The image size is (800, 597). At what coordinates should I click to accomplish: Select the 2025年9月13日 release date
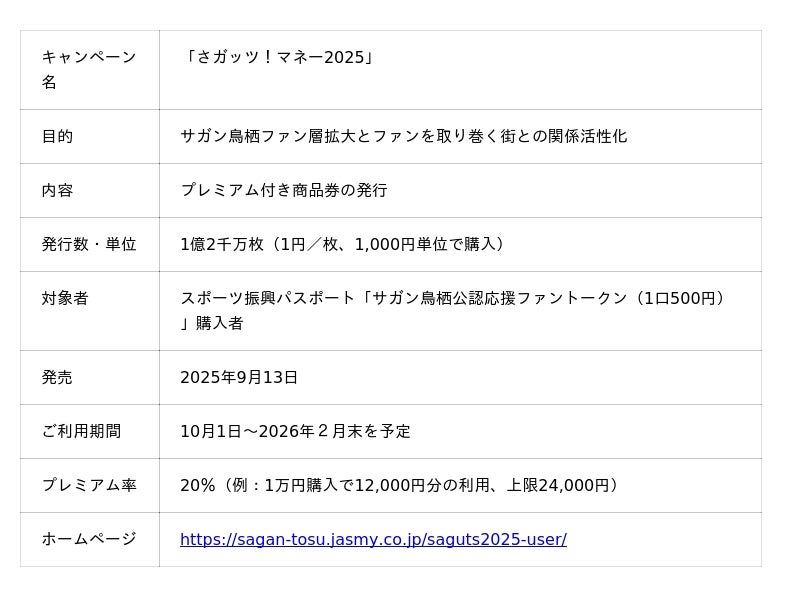pos(239,378)
